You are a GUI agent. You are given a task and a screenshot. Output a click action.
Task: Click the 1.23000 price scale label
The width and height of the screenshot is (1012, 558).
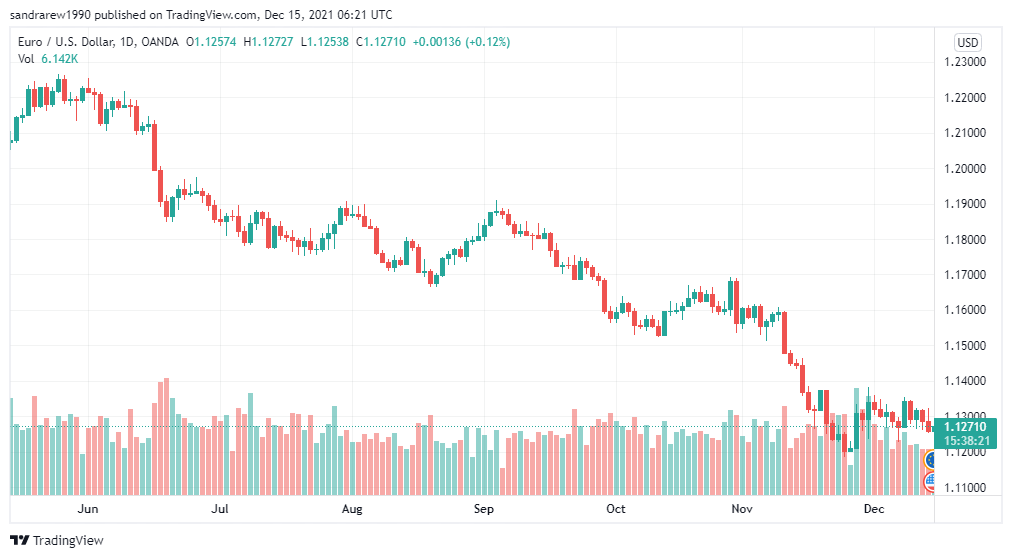tap(966, 62)
